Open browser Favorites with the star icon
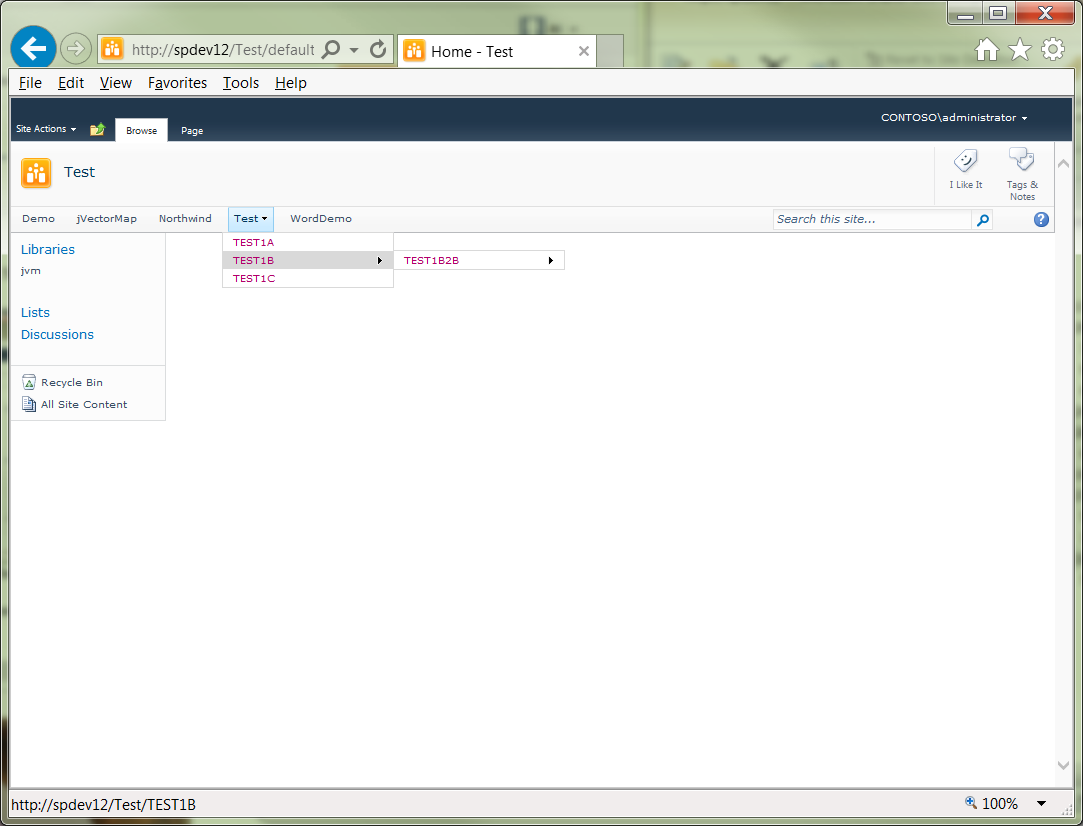1083x826 pixels. [x=1019, y=48]
